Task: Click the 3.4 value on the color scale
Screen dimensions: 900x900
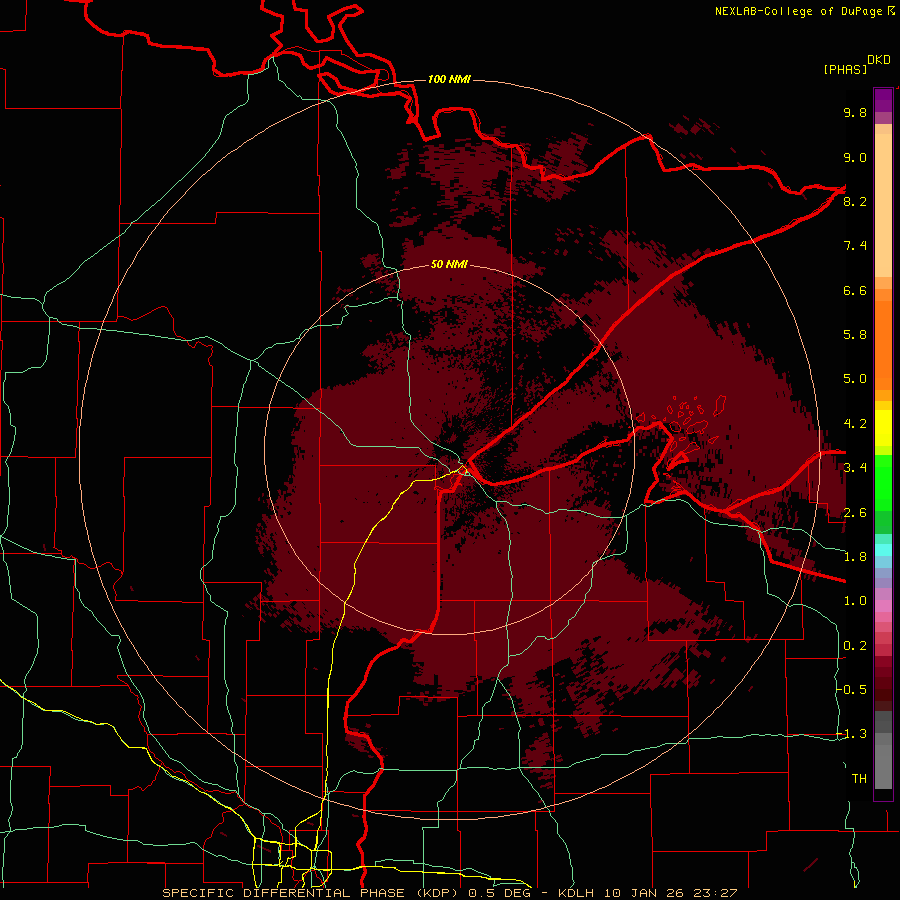Action: click(x=855, y=468)
